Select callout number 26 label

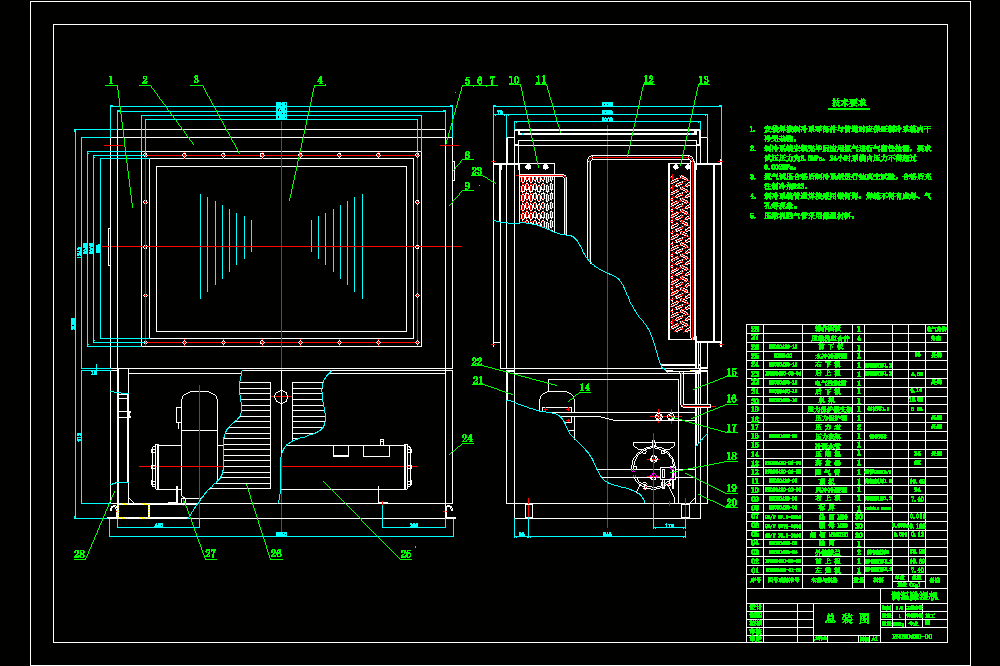[276, 553]
